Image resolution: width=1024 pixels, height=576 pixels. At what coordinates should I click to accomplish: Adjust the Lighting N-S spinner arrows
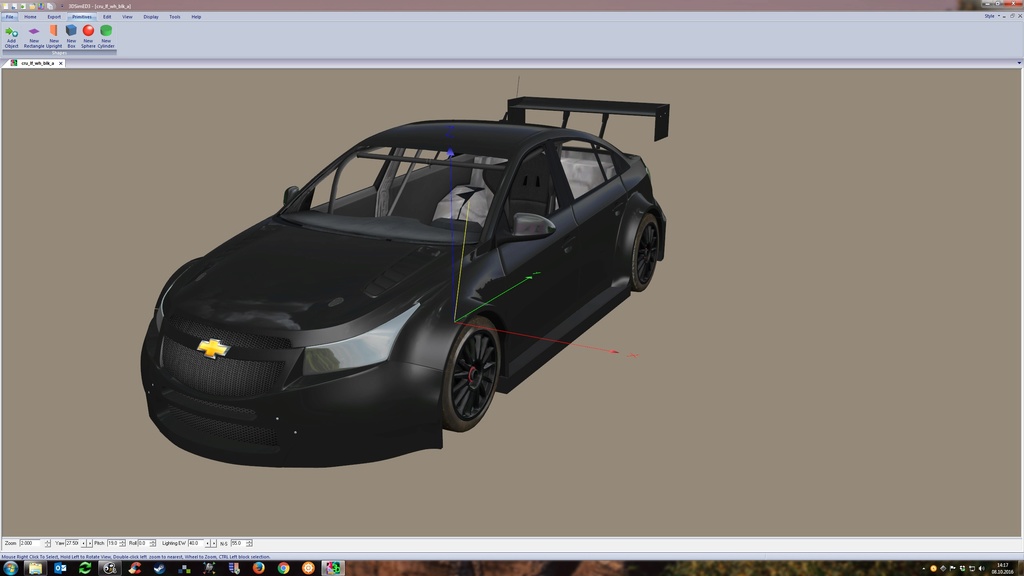[249, 543]
